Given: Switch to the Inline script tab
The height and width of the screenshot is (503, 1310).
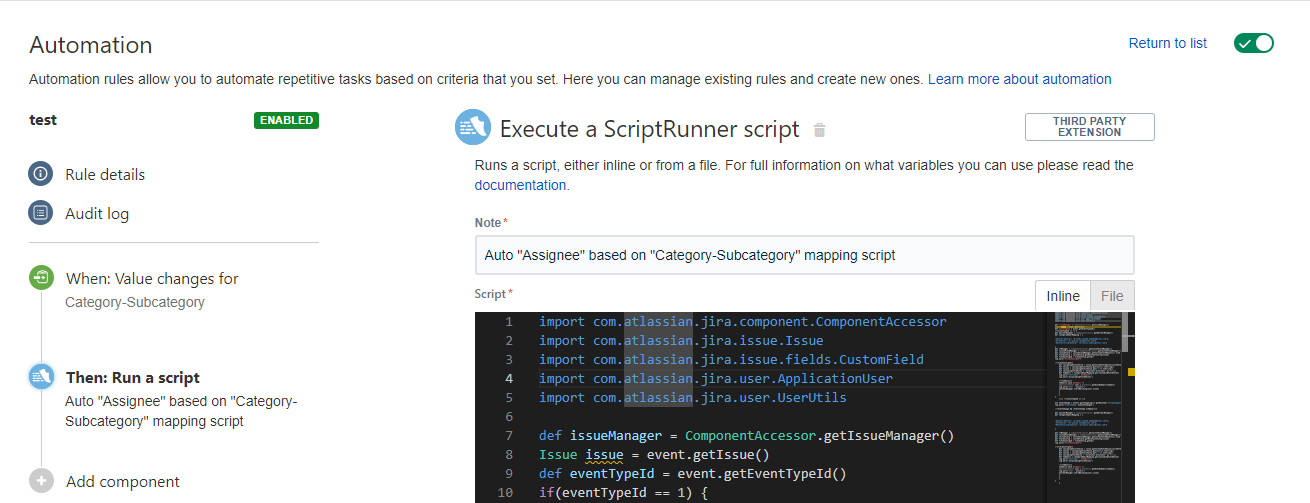Looking at the screenshot, I should [x=1063, y=296].
